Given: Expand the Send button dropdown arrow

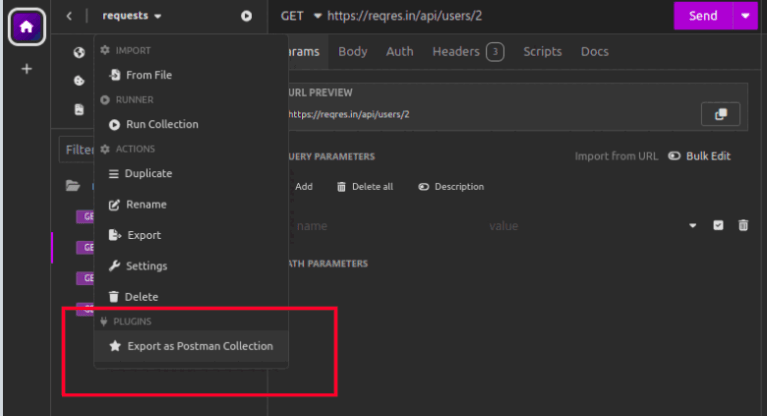Looking at the screenshot, I should tap(744, 16).
